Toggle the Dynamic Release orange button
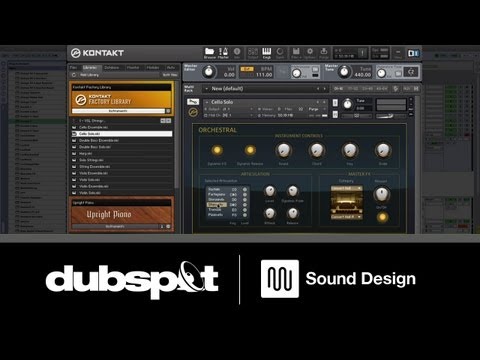Screen dimensions: 480x360 pyautogui.click(x=250, y=150)
